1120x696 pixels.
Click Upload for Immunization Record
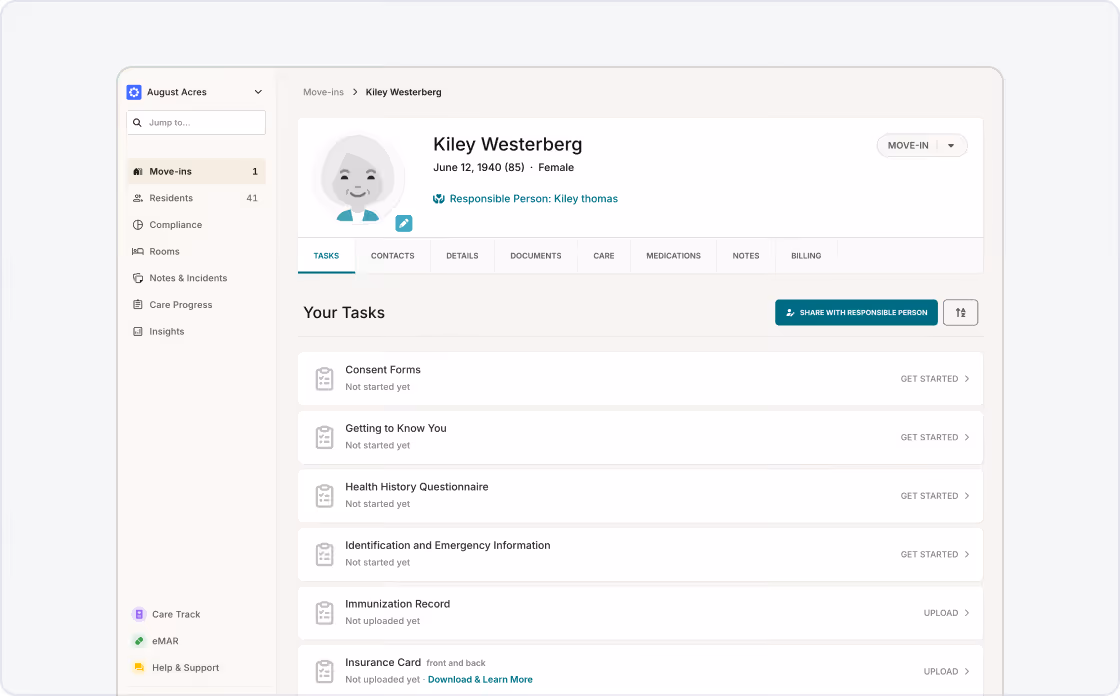(x=946, y=613)
